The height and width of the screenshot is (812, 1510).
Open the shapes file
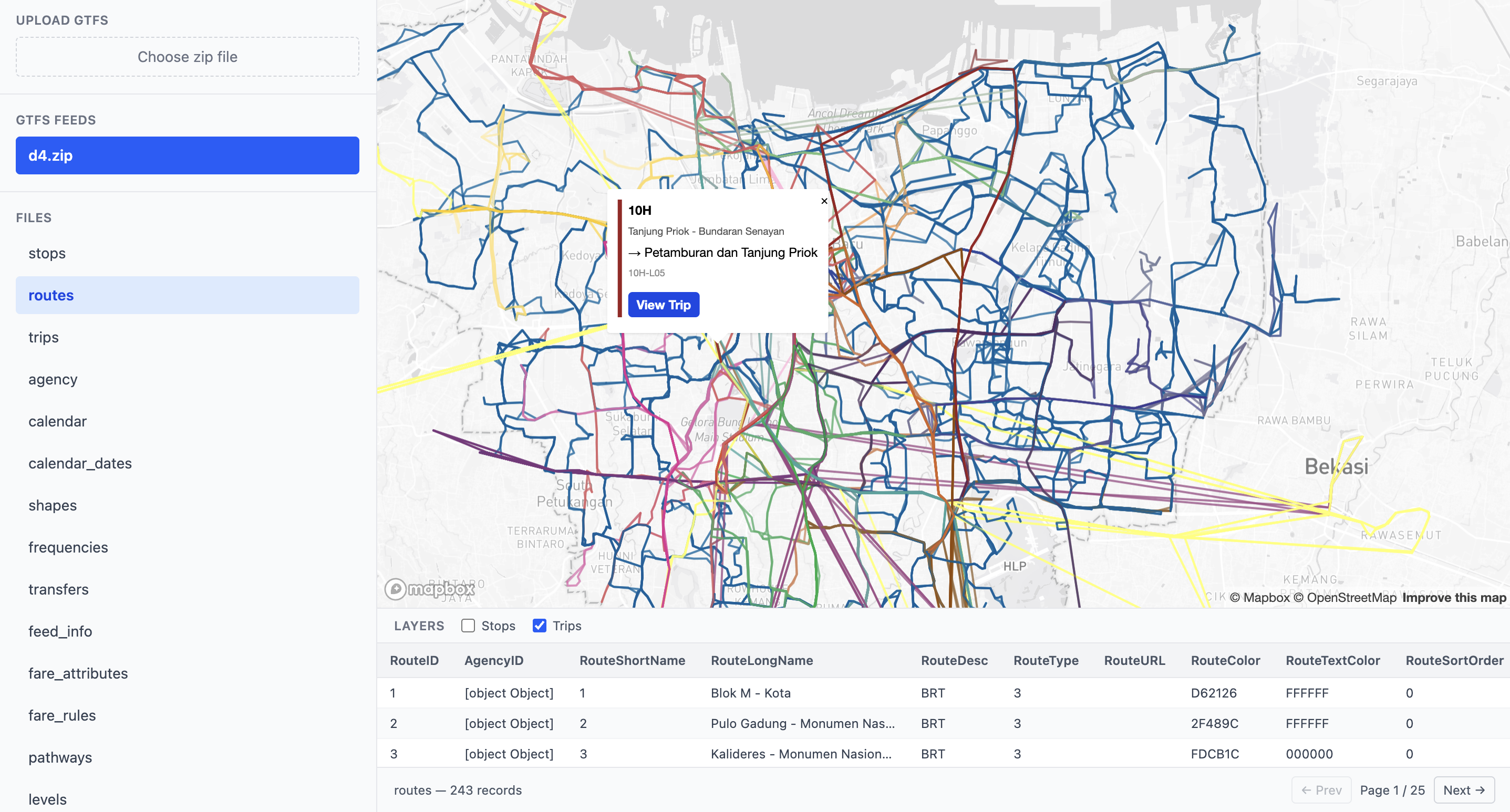[x=52, y=505]
